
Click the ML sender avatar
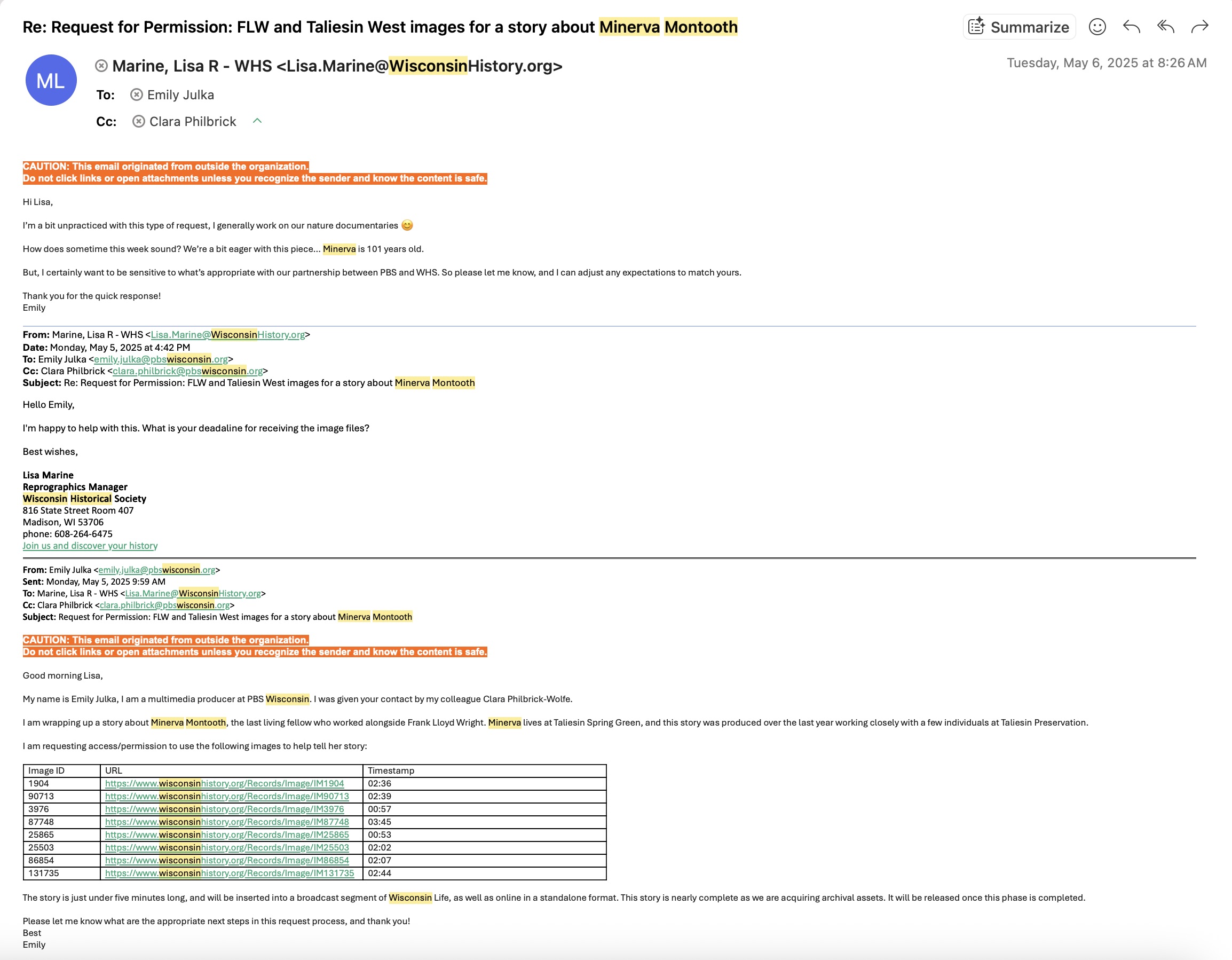(51, 80)
